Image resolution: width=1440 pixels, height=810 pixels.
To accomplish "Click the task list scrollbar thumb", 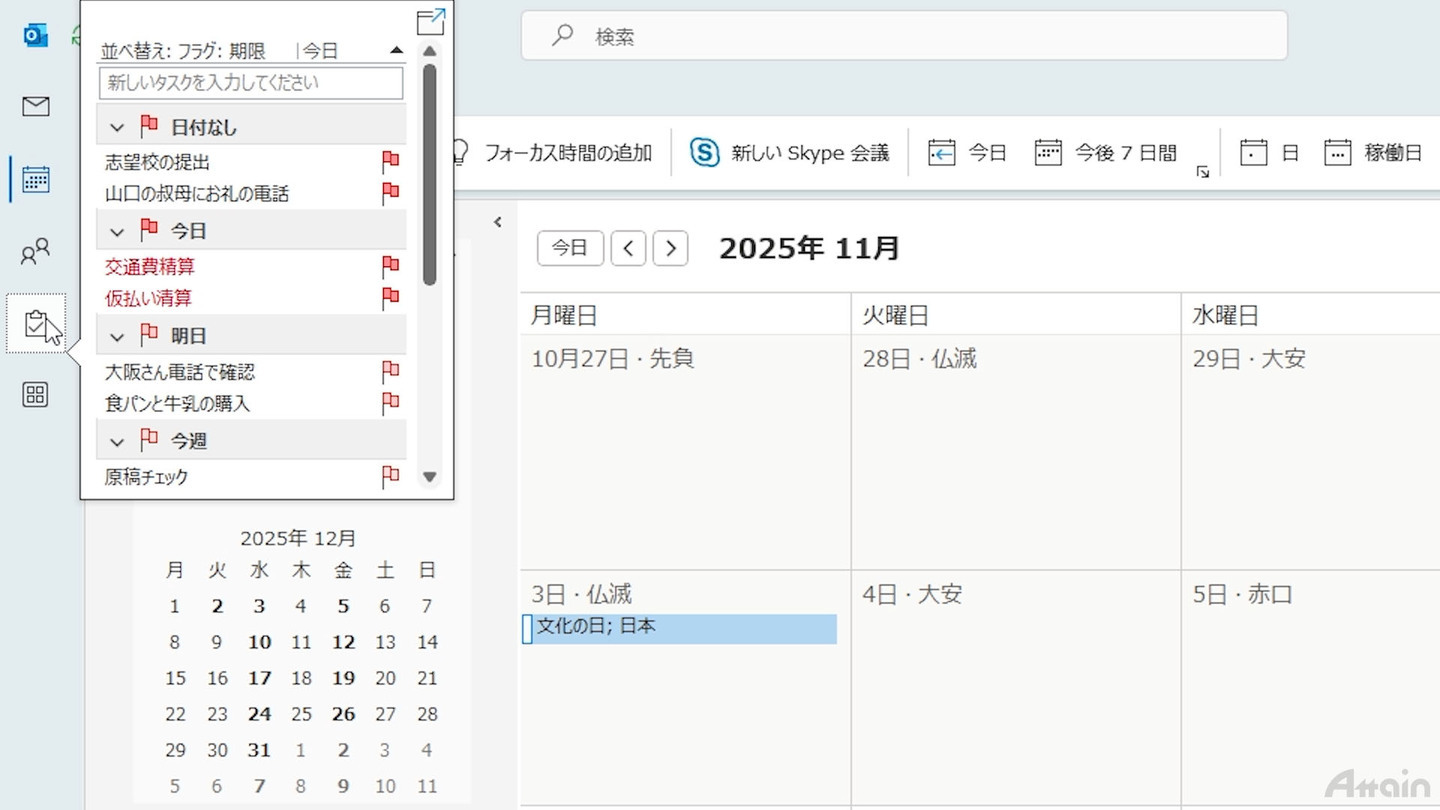I will point(430,175).
